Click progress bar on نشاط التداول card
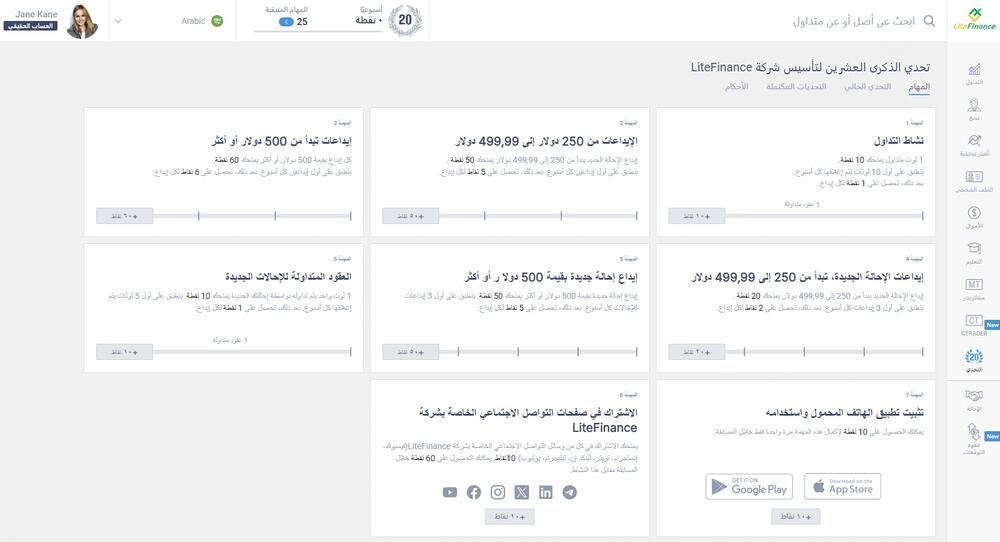This screenshot has height=542, width=1000. pyautogui.click(x=824, y=216)
